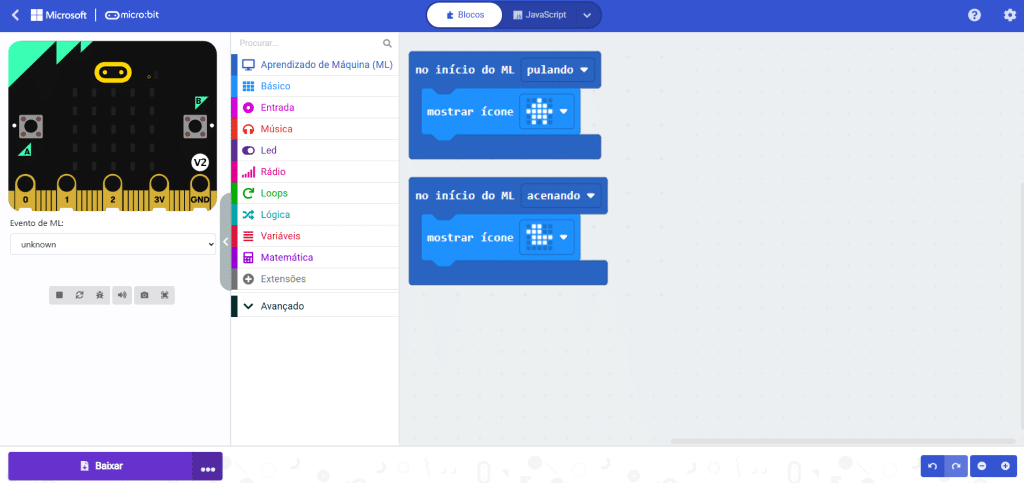The width and height of the screenshot is (1024, 483).
Task: Open the Básico blocks category
Action: pos(315,86)
